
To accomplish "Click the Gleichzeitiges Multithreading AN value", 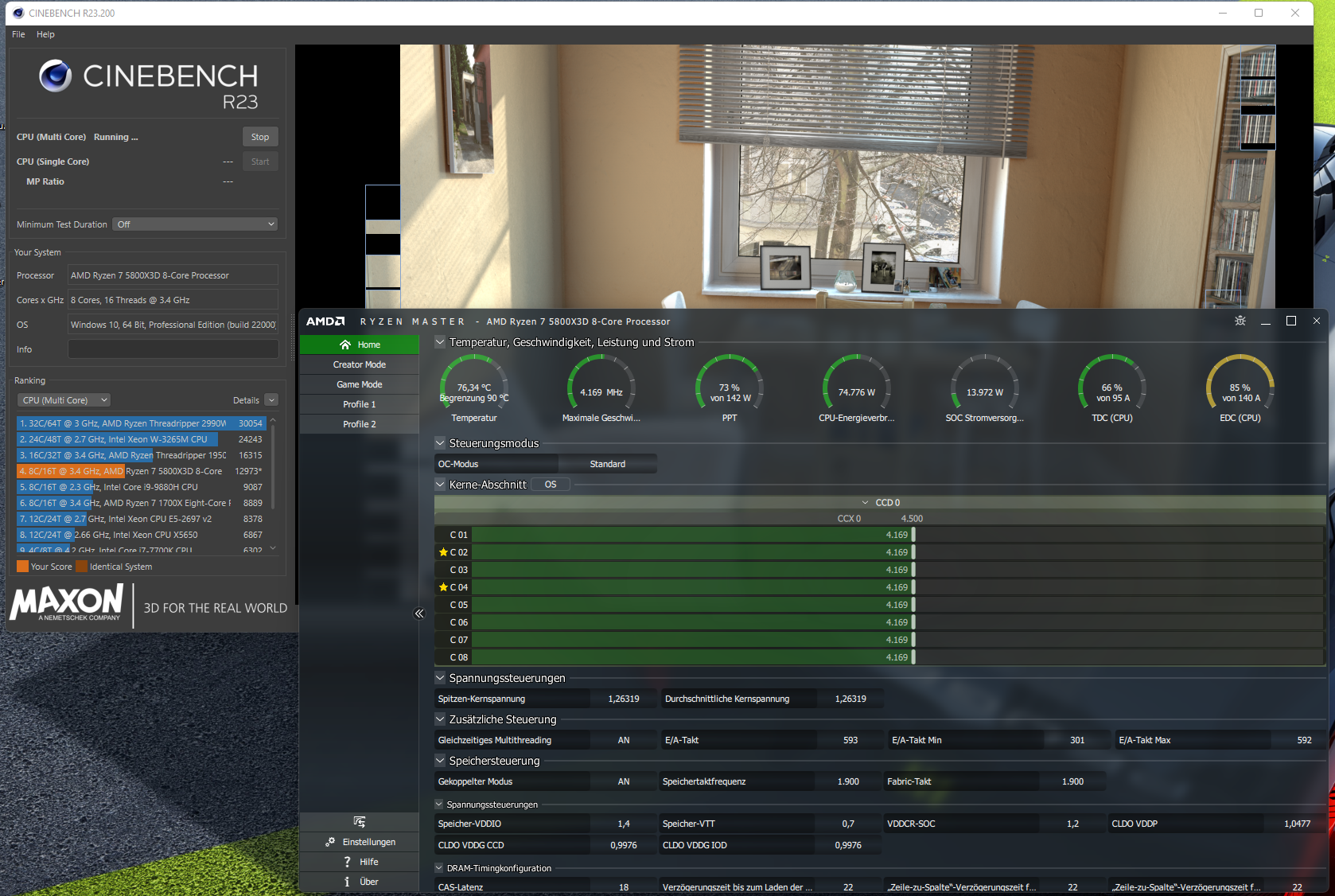I will pos(624,740).
